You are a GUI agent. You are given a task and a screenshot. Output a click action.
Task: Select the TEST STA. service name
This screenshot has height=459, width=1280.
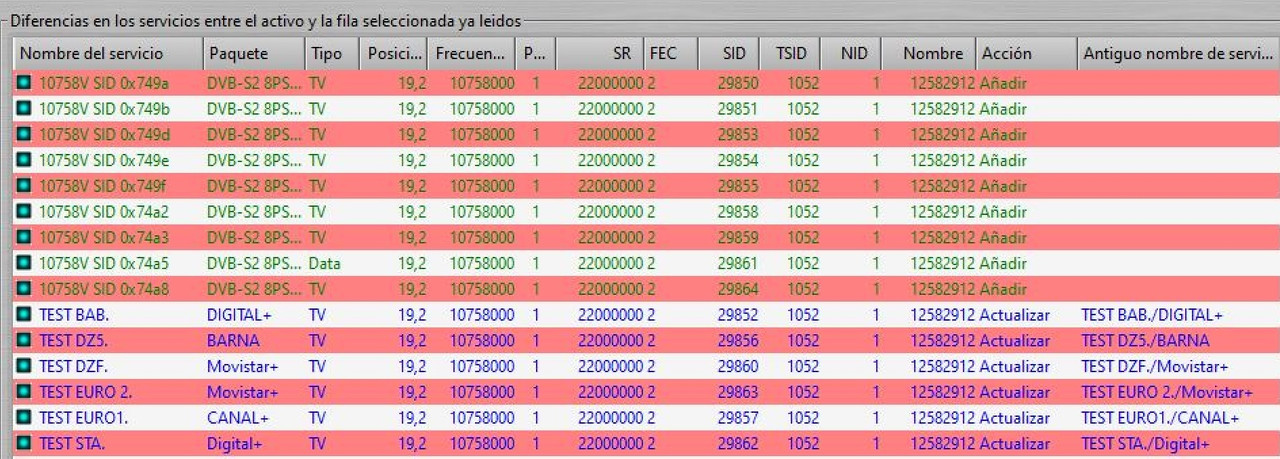tap(72, 444)
